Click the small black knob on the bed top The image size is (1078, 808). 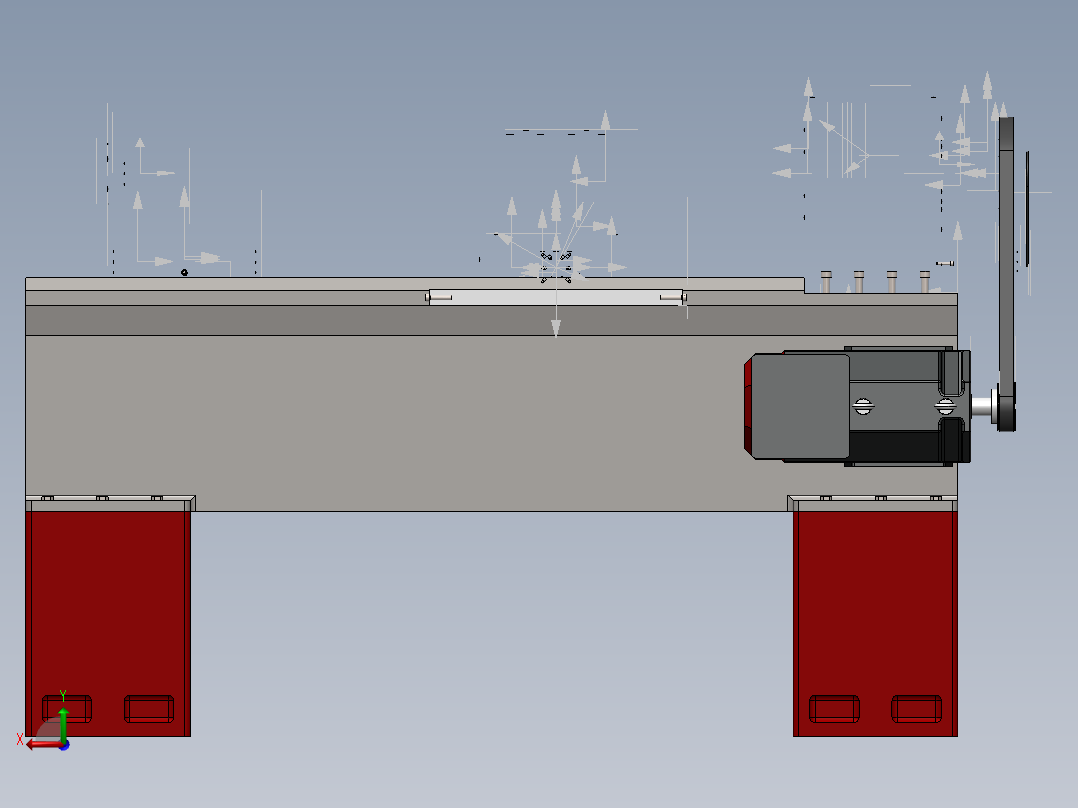click(185, 271)
